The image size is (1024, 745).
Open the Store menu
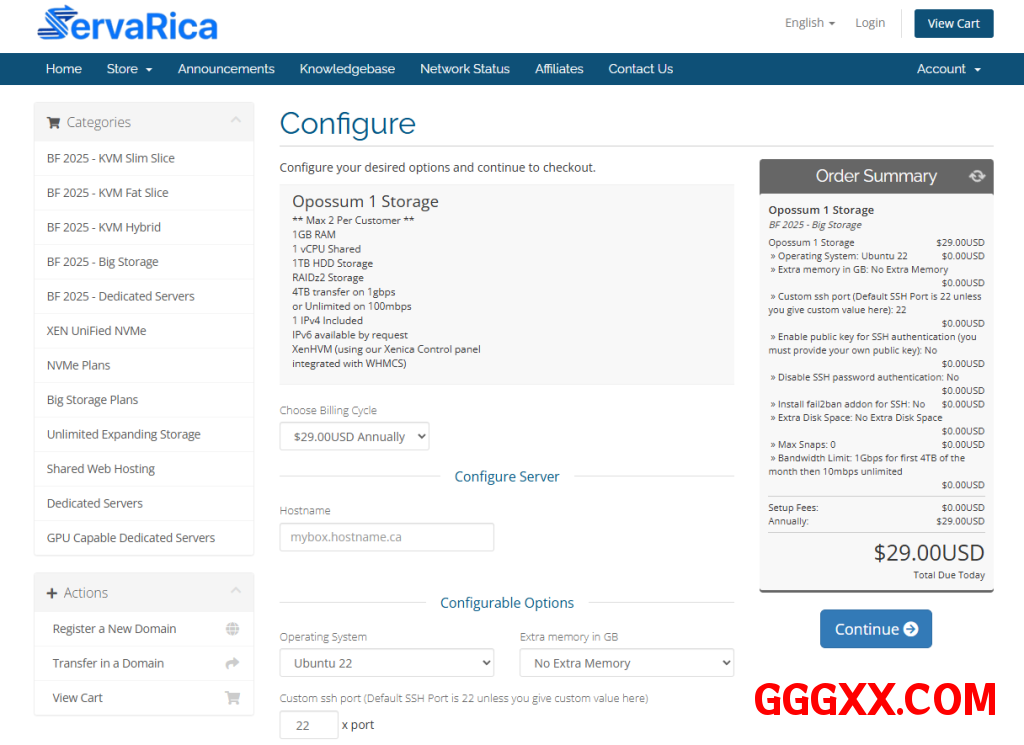129,69
